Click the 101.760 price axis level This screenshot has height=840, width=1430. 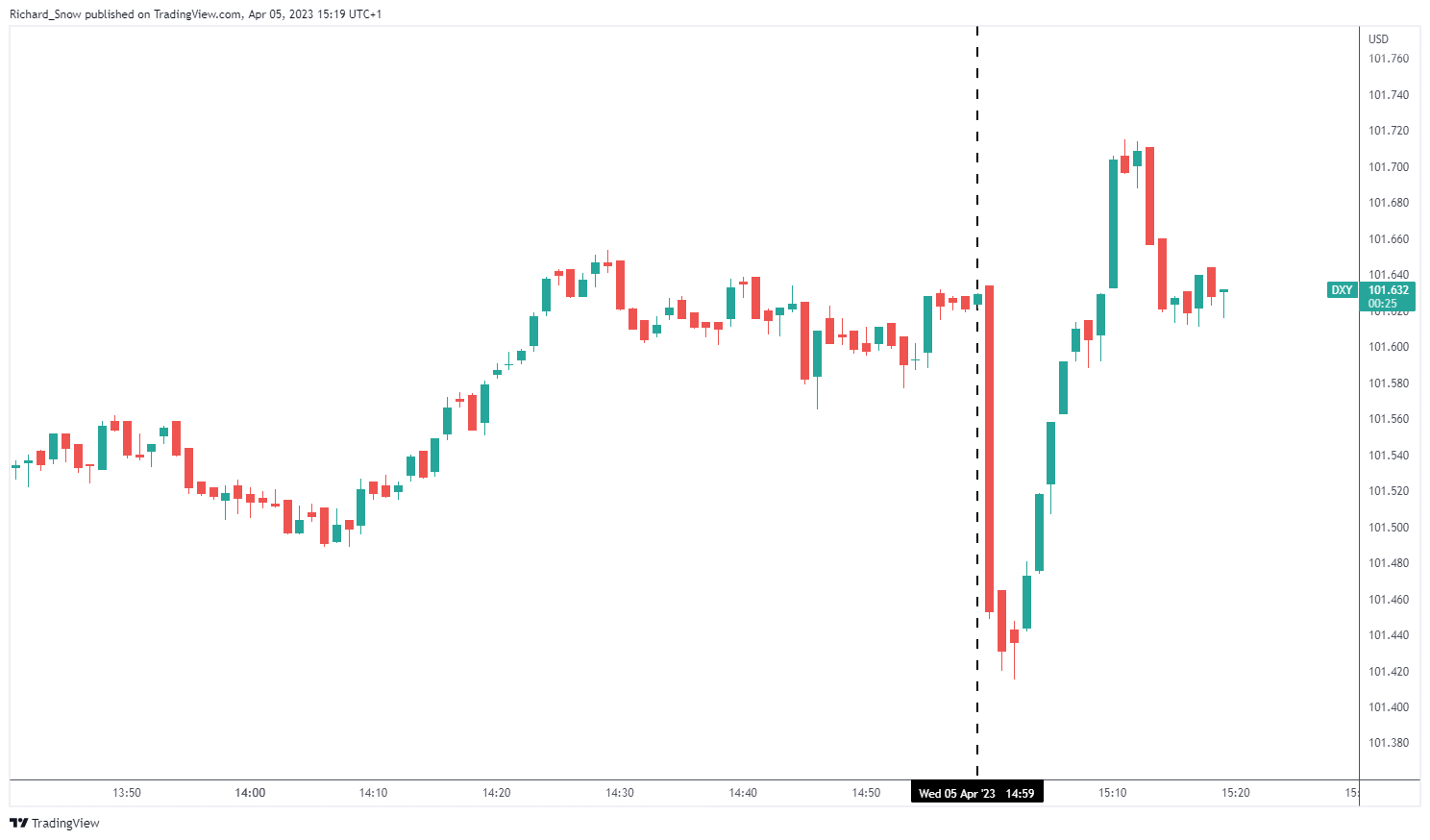pyautogui.click(x=1389, y=59)
